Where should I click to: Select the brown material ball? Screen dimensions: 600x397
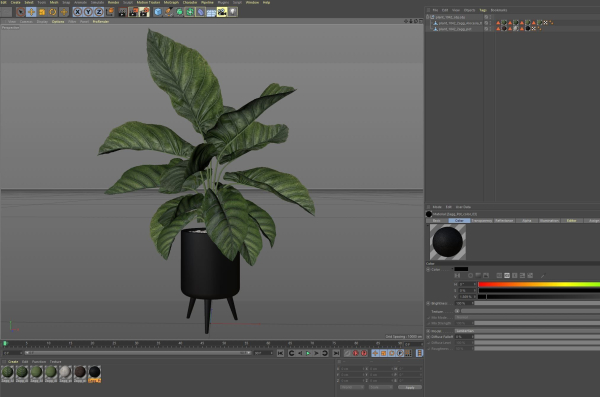click(80, 372)
